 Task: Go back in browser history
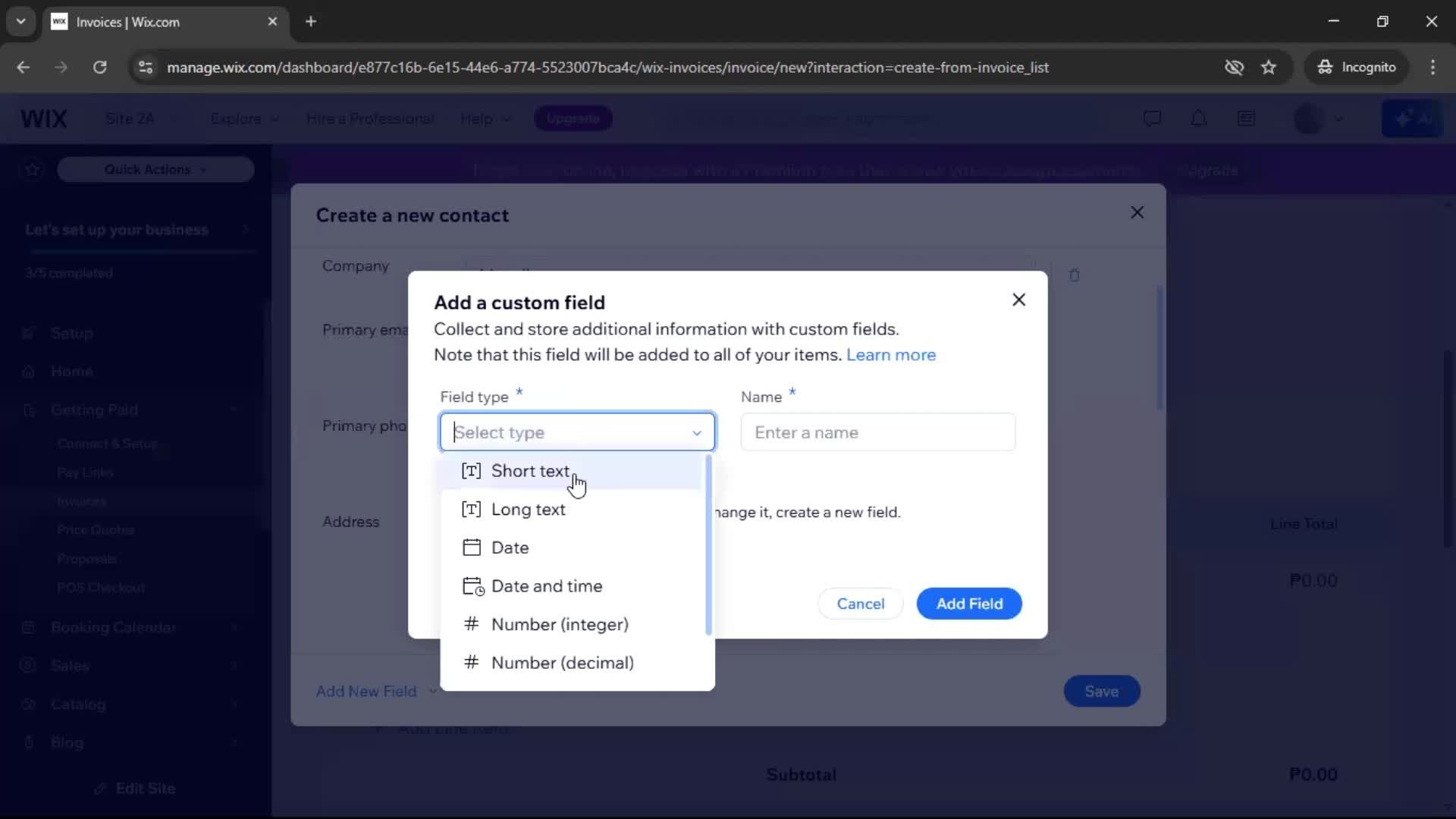[24, 67]
